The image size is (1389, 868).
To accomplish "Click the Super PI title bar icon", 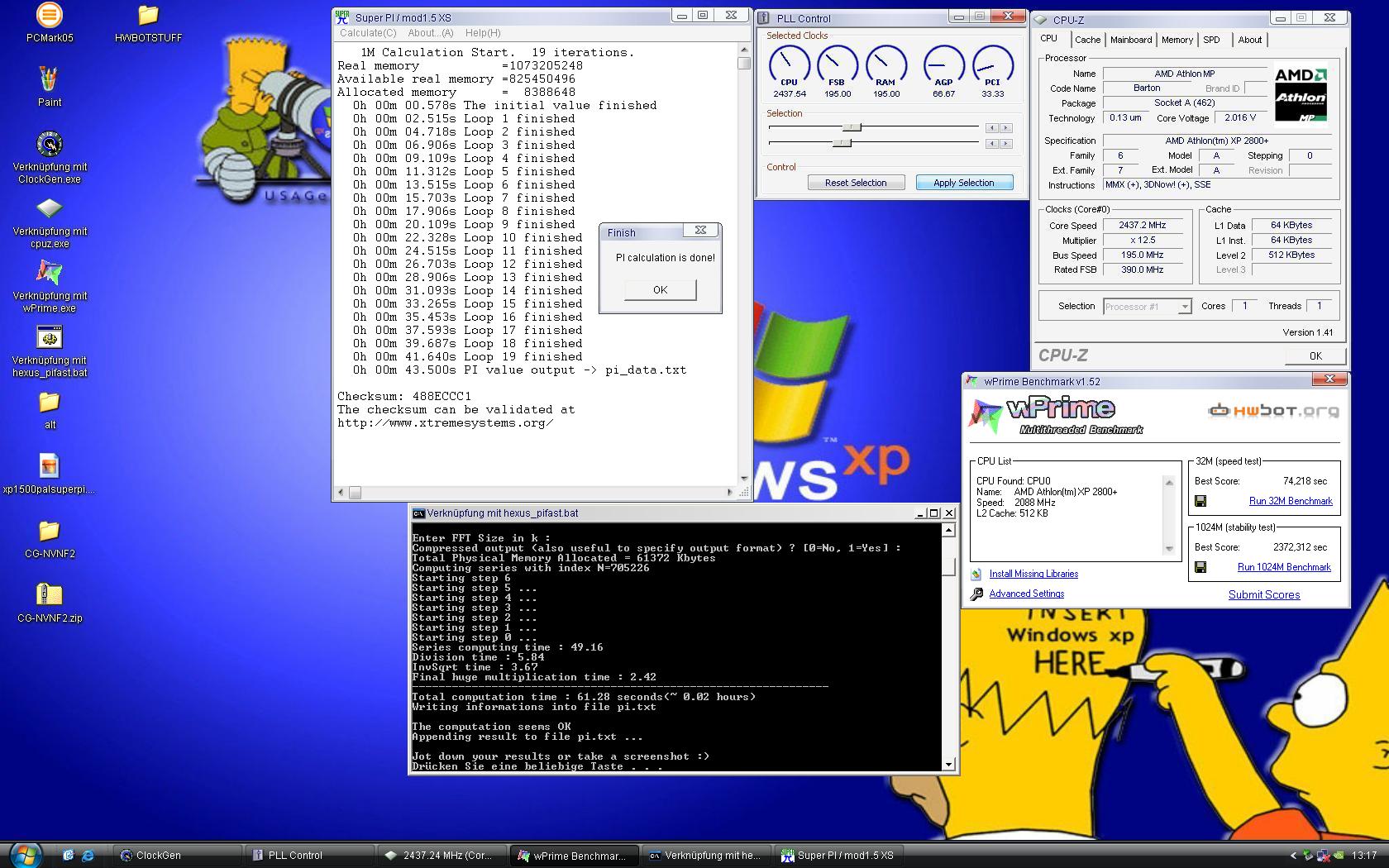I will tap(343, 17).
